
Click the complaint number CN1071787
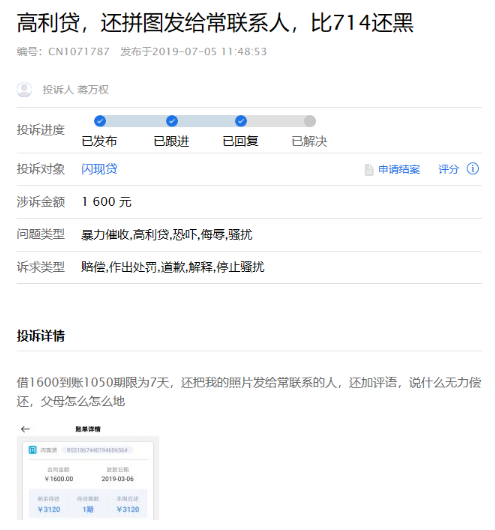point(79,51)
